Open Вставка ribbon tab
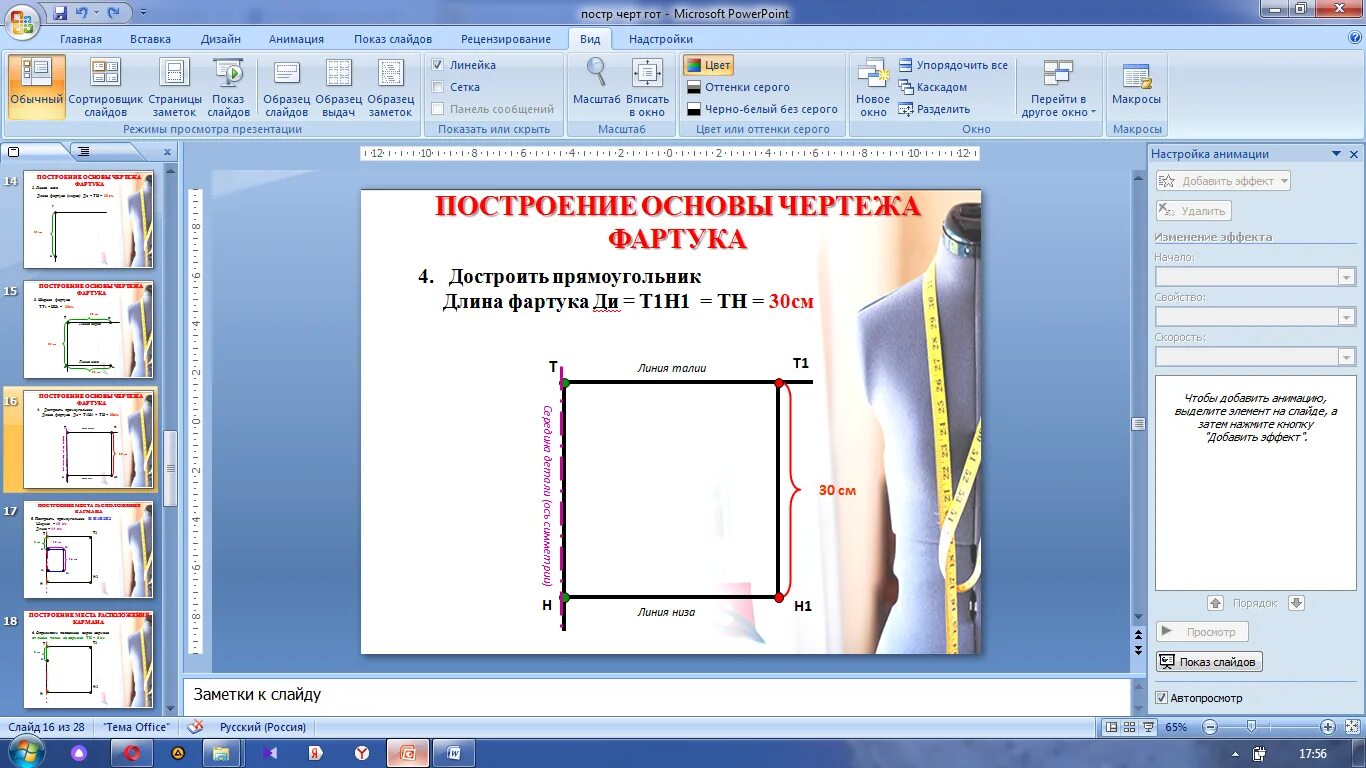 (x=150, y=39)
